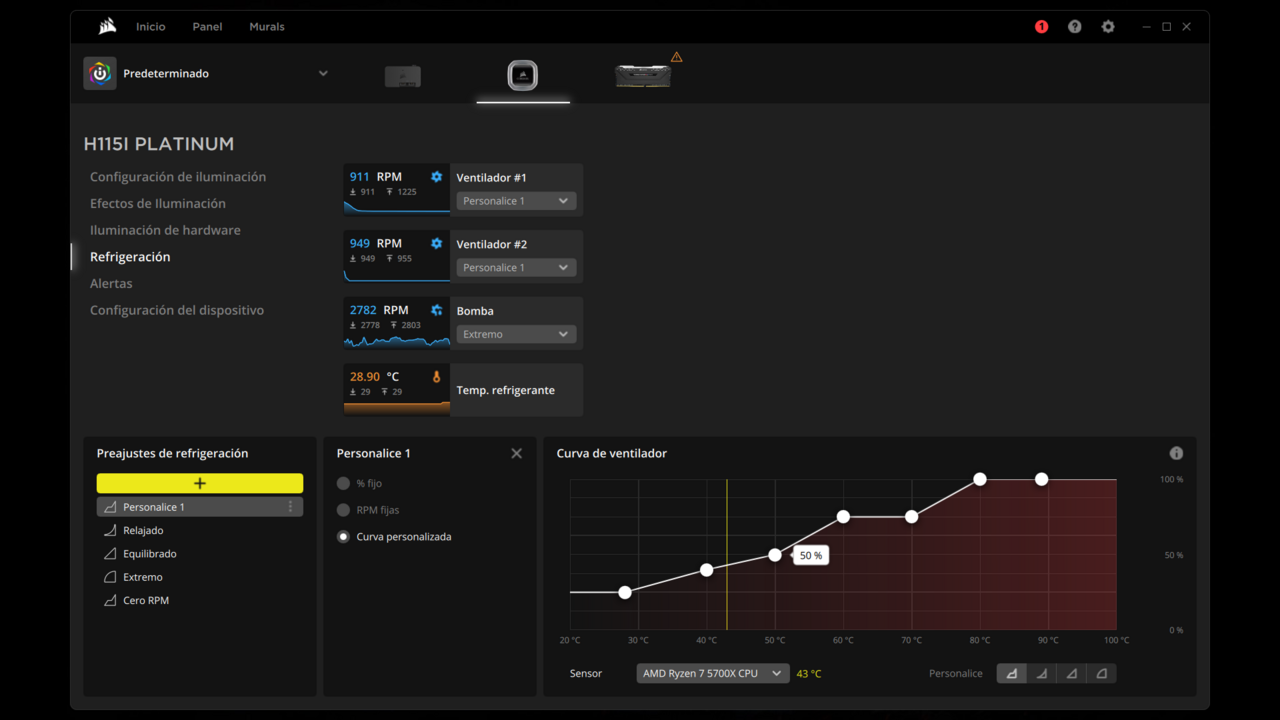Apply the fourth Personalice curve shape icon
Viewport: 1280px width, 720px height.
tap(1102, 673)
